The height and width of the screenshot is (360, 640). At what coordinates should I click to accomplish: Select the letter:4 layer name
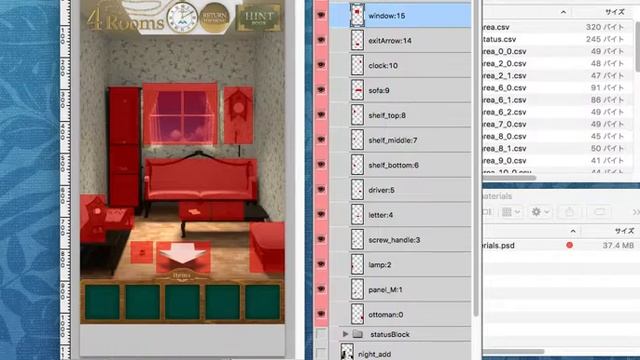click(x=380, y=215)
